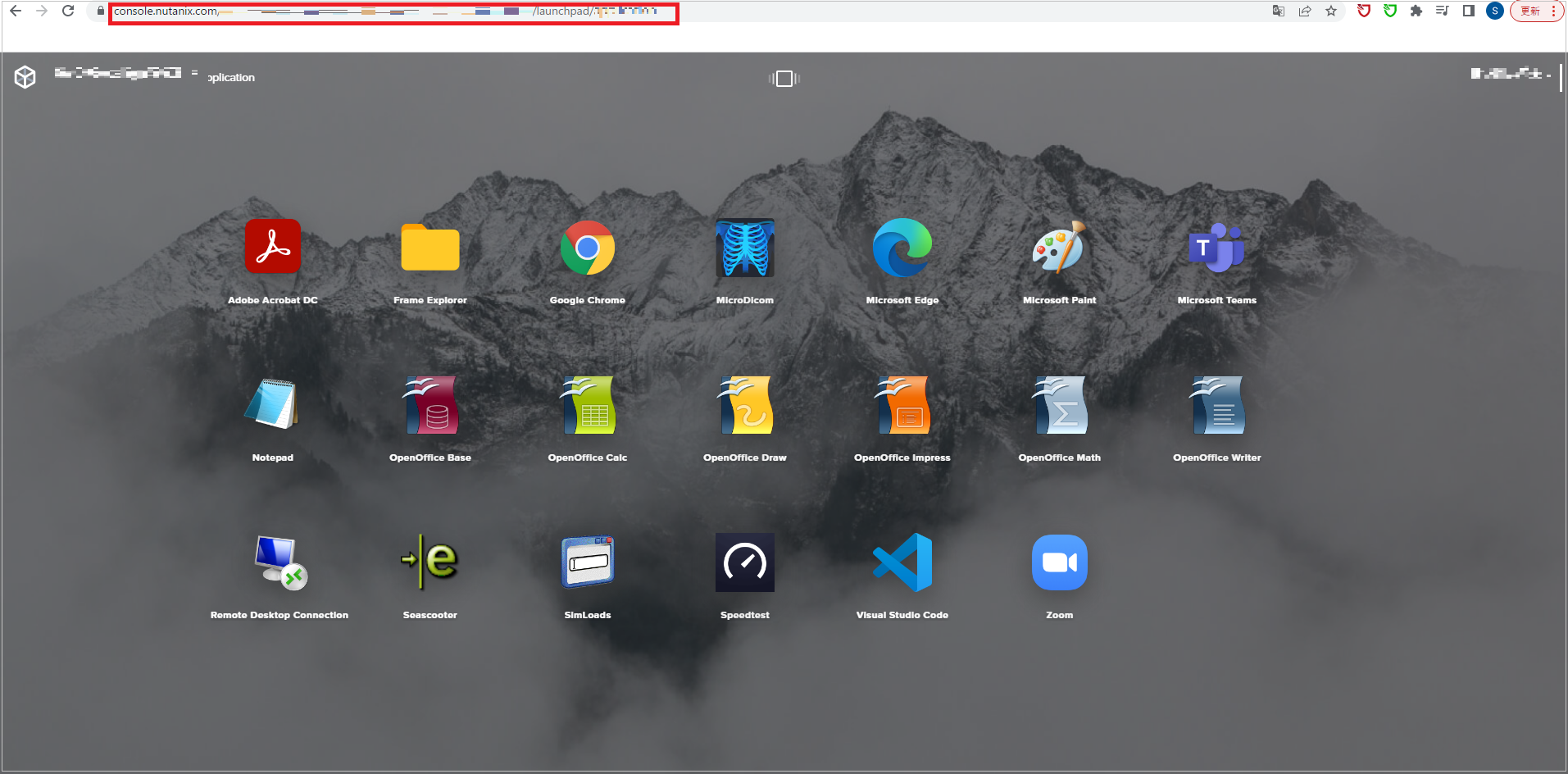Switch launchpad view using the center carousel icon
1568x774 pixels.
(784, 79)
